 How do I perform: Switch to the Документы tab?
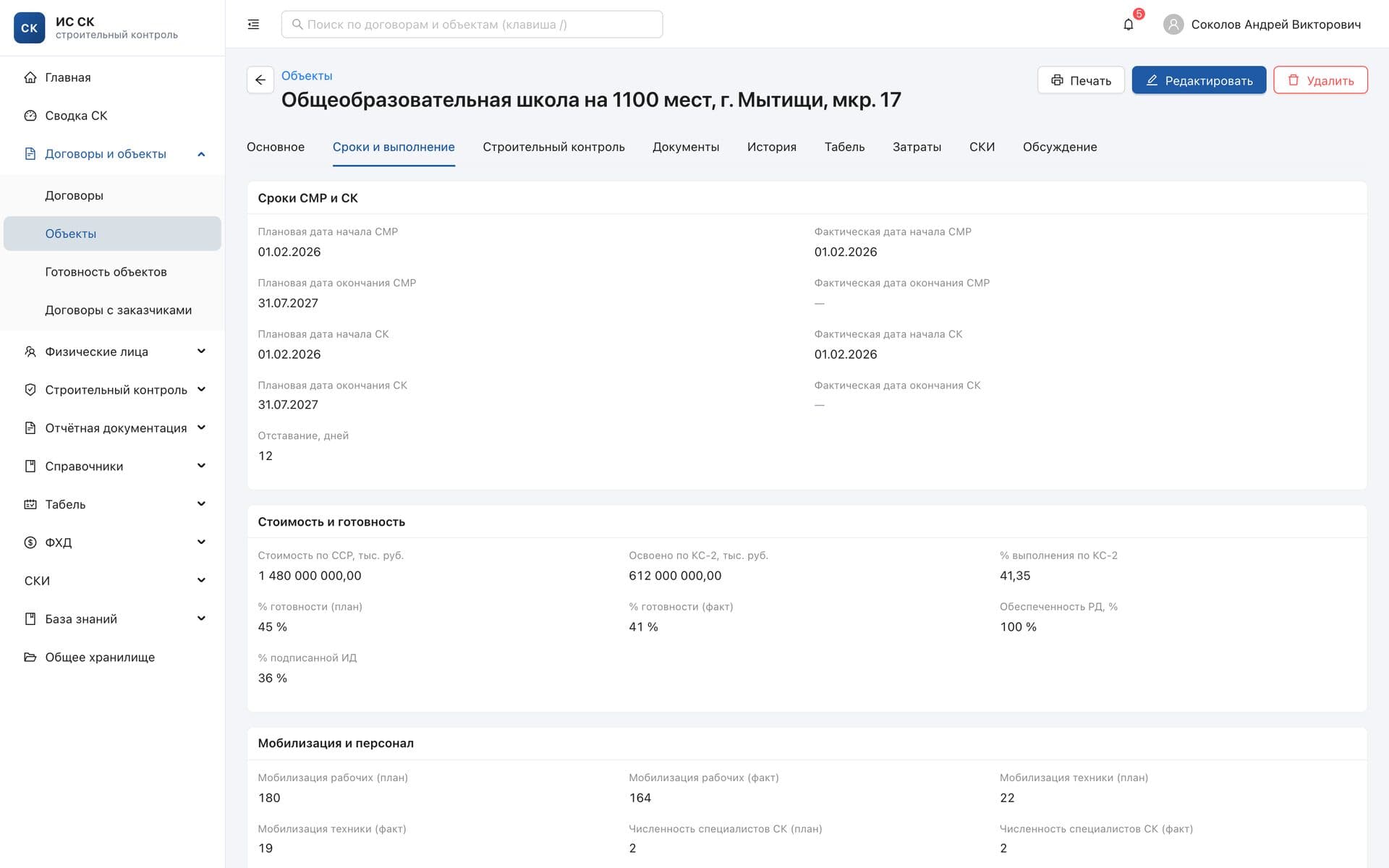pyautogui.click(x=686, y=147)
